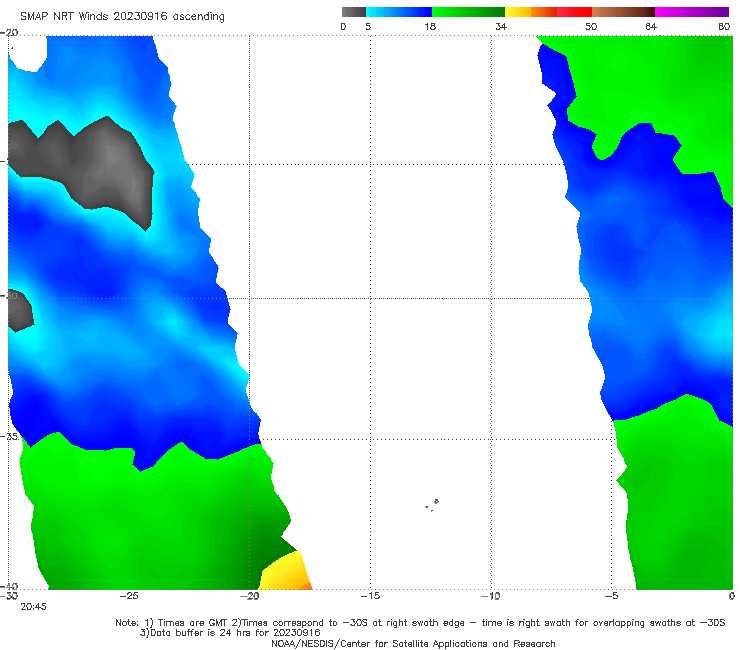Click the swath time label '20:45'
The height and width of the screenshot is (650, 740).
click(x=34, y=607)
